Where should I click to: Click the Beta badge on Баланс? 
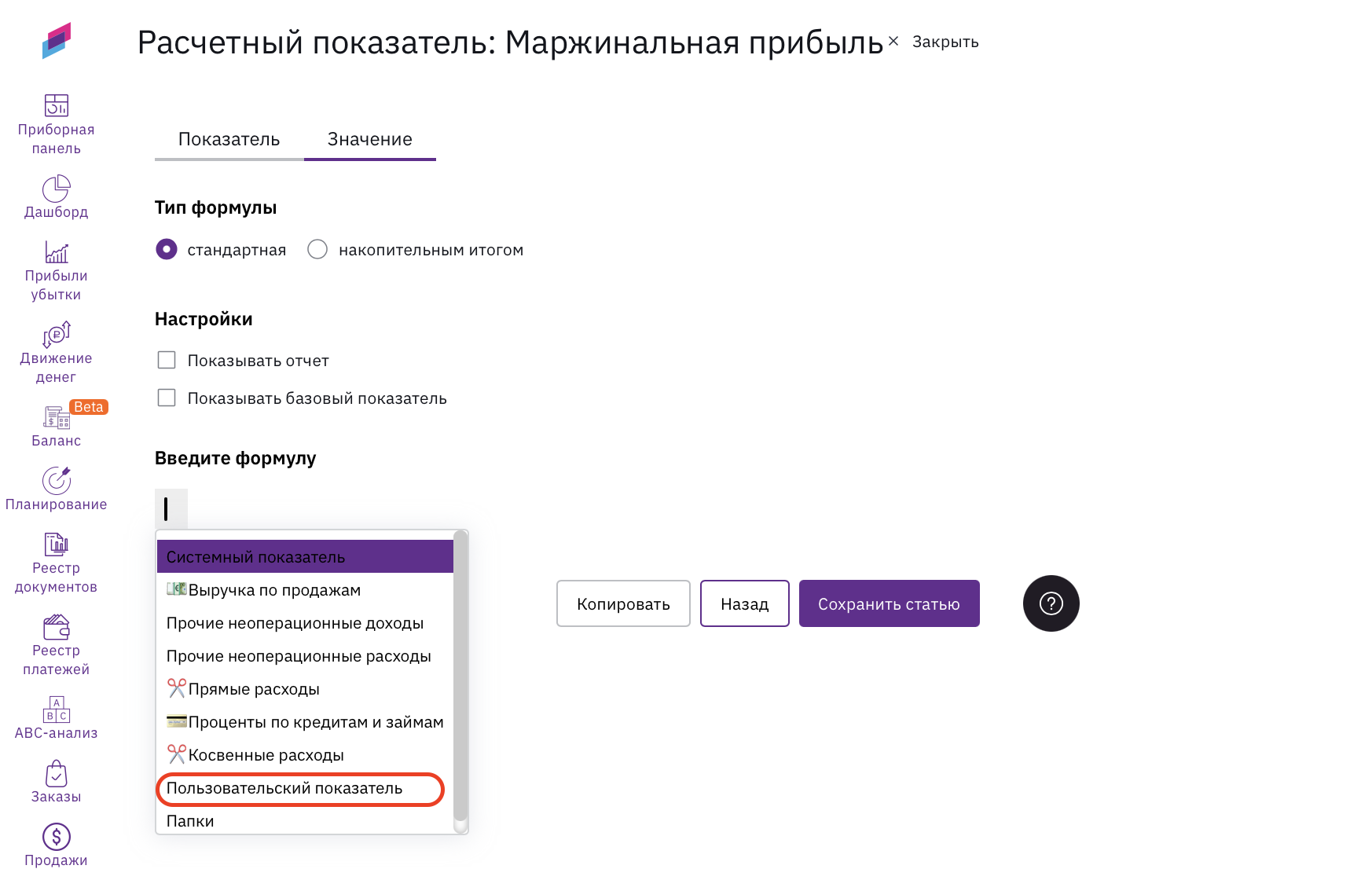(x=89, y=407)
